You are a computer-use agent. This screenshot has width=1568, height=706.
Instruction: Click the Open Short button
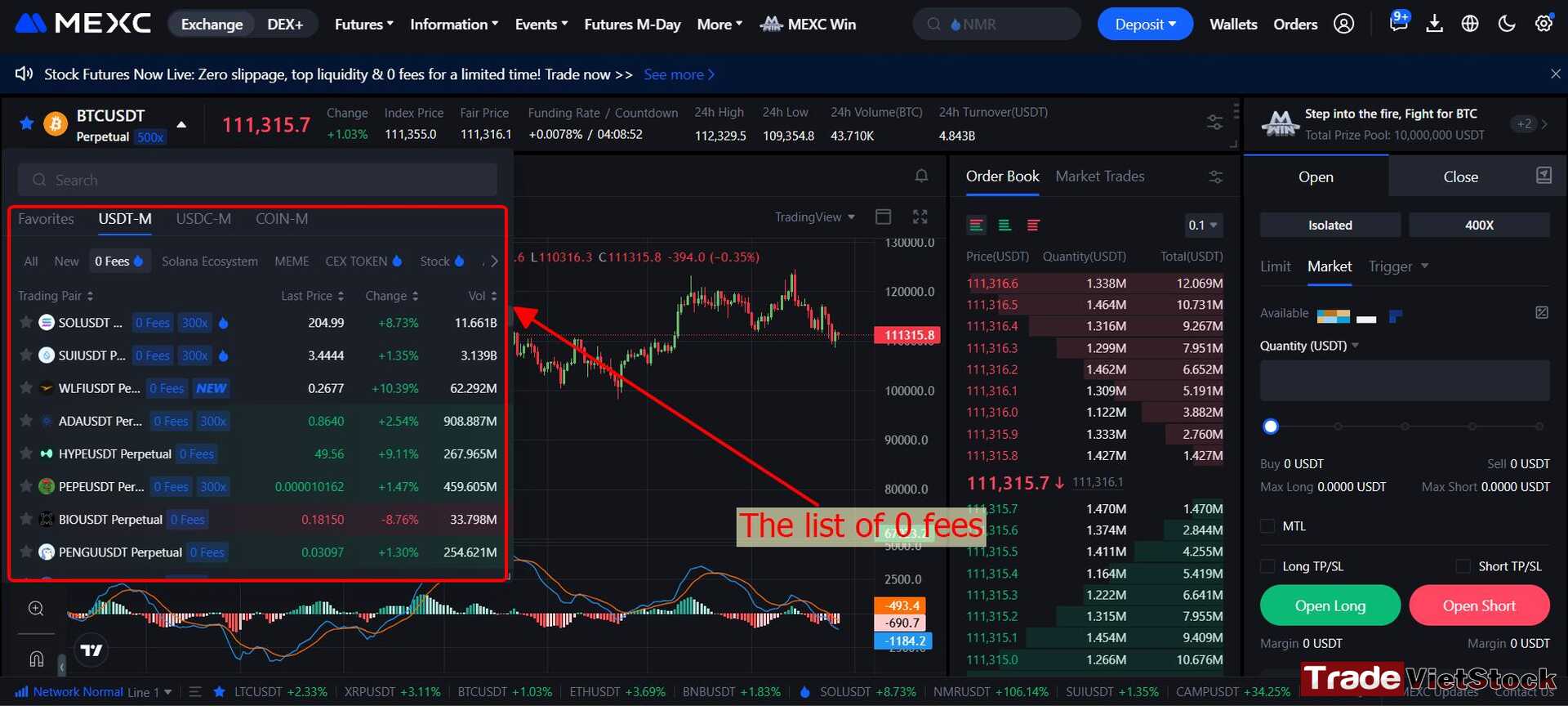click(x=1479, y=605)
